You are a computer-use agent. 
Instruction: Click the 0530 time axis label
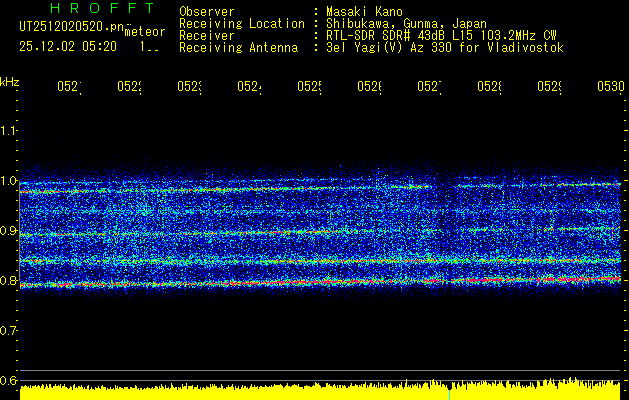(x=611, y=86)
